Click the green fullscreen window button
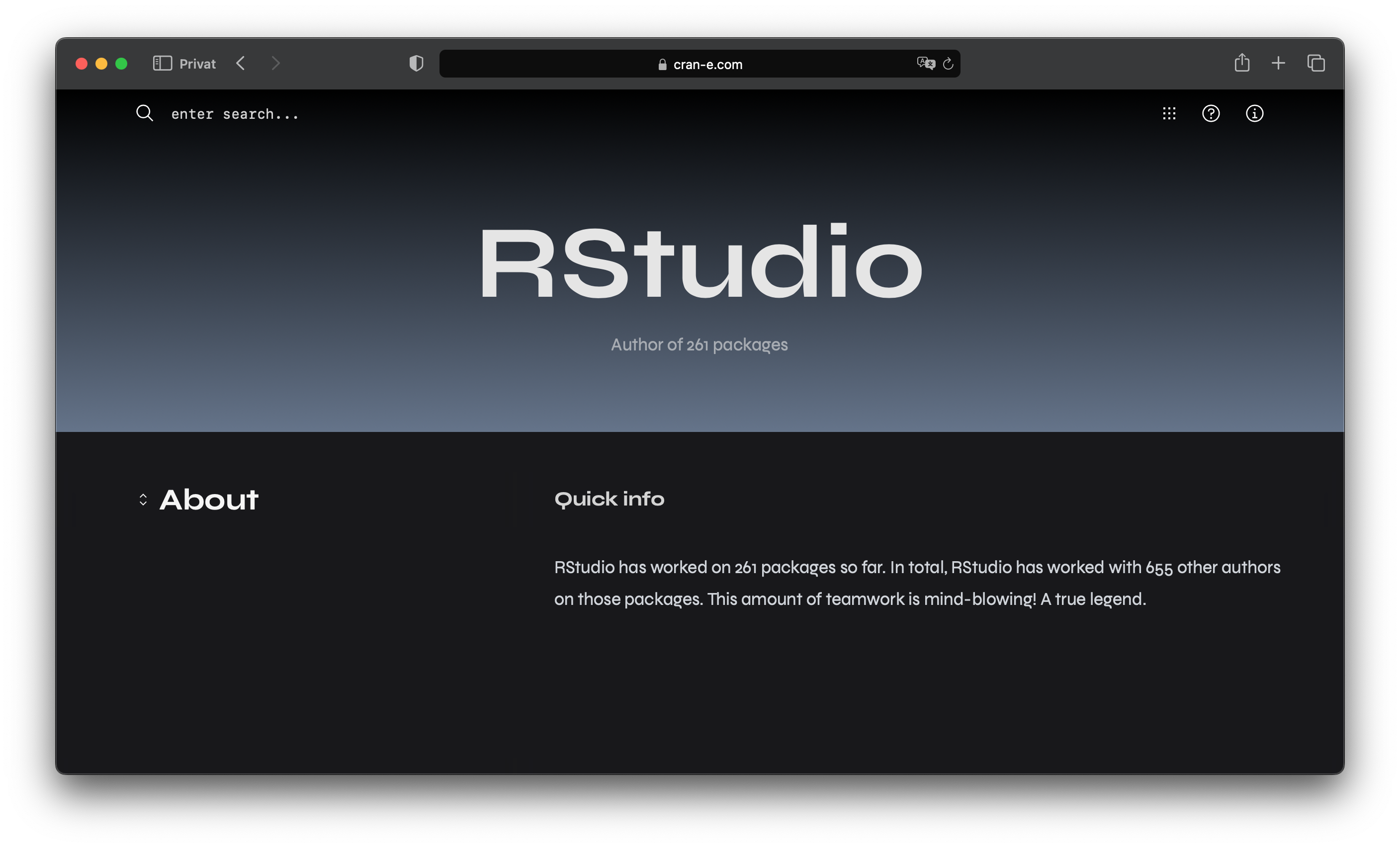The image size is (1400, 848). pyautogui.click(x=122, y=64)
